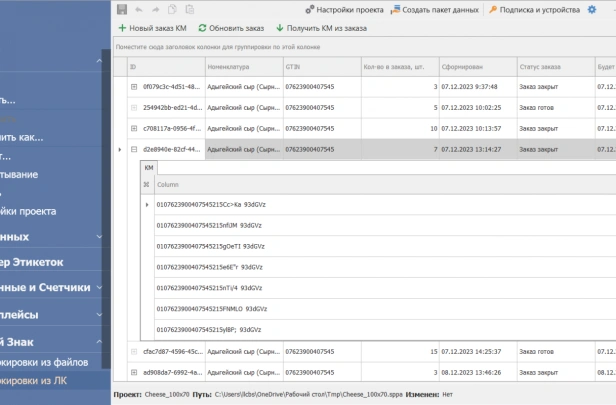Image resolution: width=616 pixels, height=405 pixels.
Task: Click the paste clipboard icon
Action: 189,9
